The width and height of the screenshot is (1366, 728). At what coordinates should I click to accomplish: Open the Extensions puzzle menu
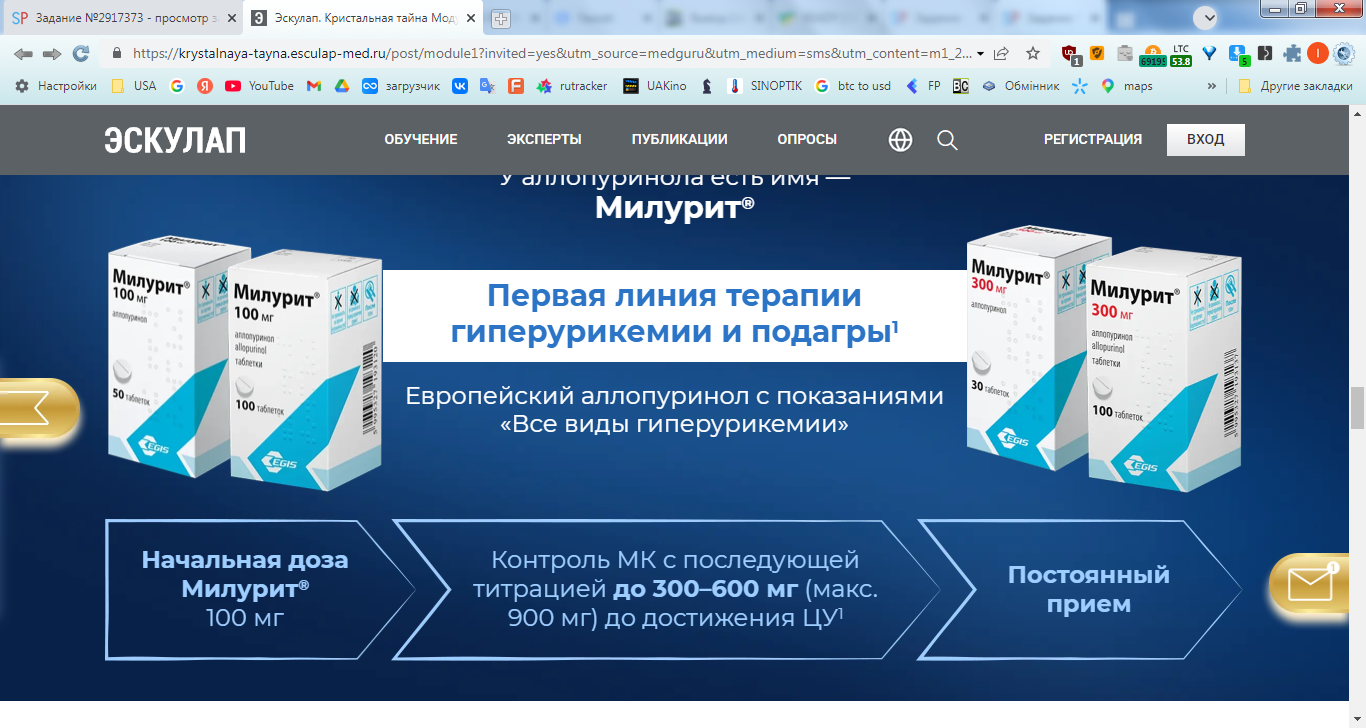1292,54
